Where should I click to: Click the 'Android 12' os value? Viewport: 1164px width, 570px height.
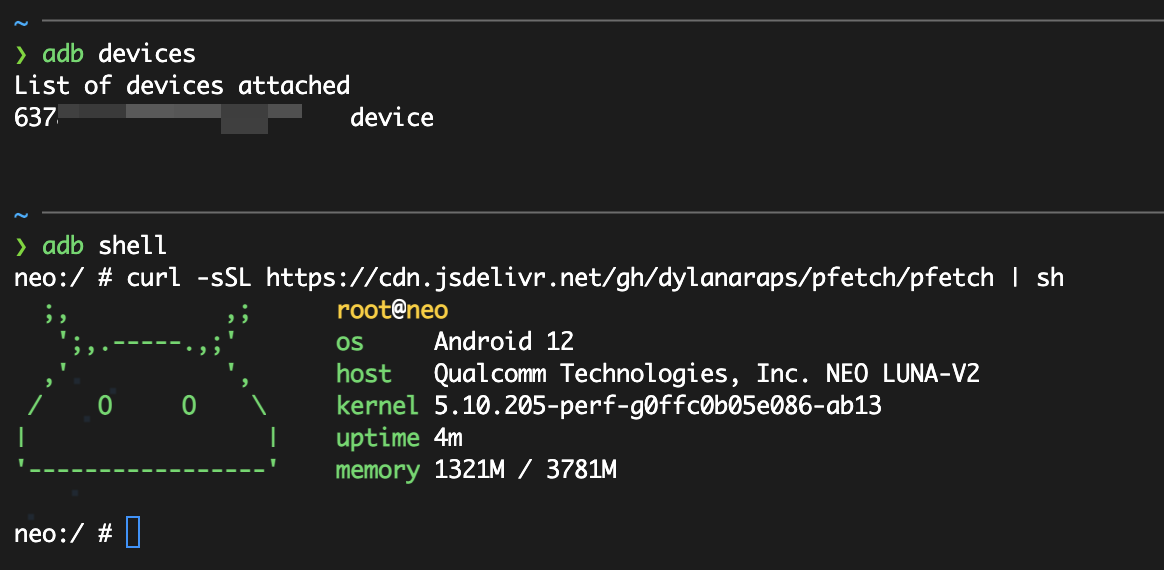[x=504, y=342]
